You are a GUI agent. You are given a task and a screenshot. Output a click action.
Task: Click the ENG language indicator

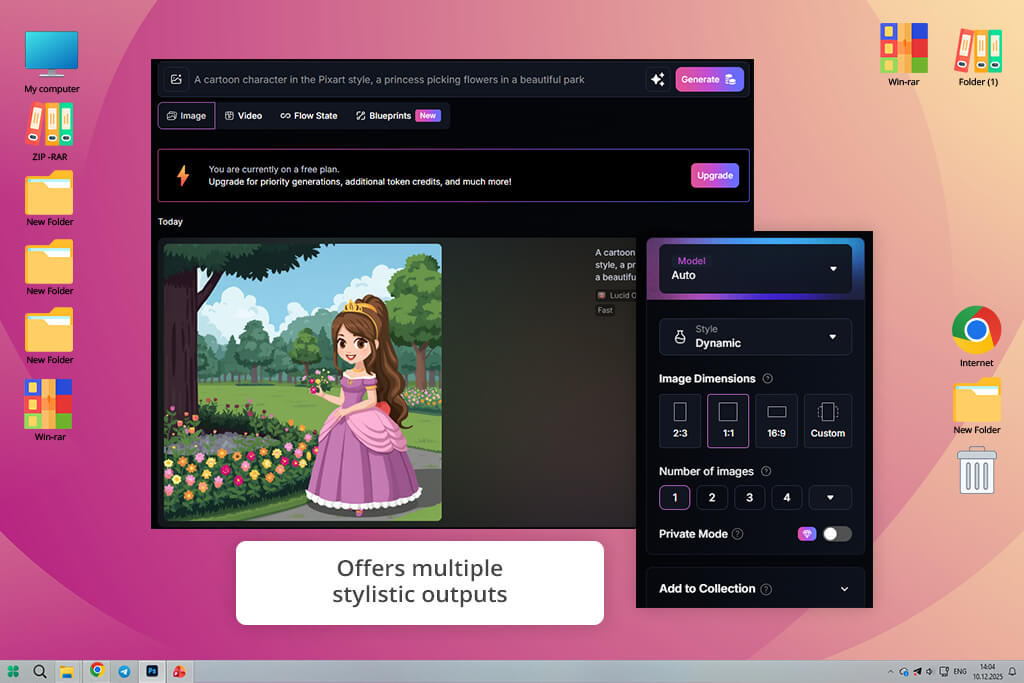[x=960, y=671]
